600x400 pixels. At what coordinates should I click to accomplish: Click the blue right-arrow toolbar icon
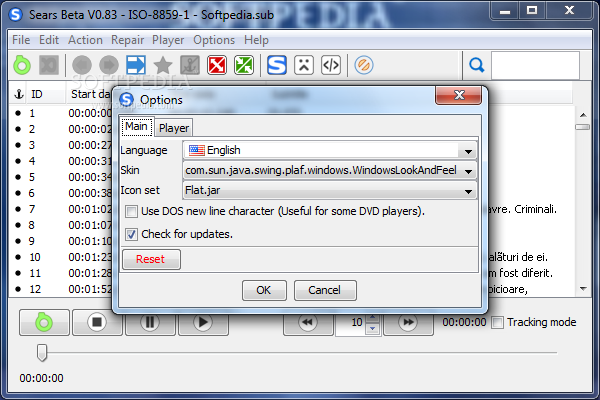pyautogui.click(x=136, y=65)
